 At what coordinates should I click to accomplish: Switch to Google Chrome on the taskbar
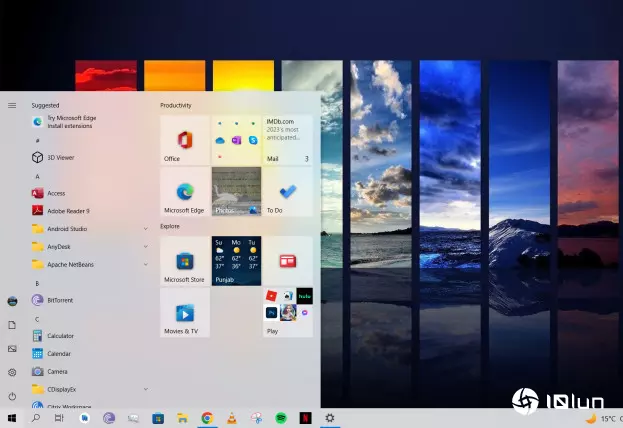click(207, 418)
